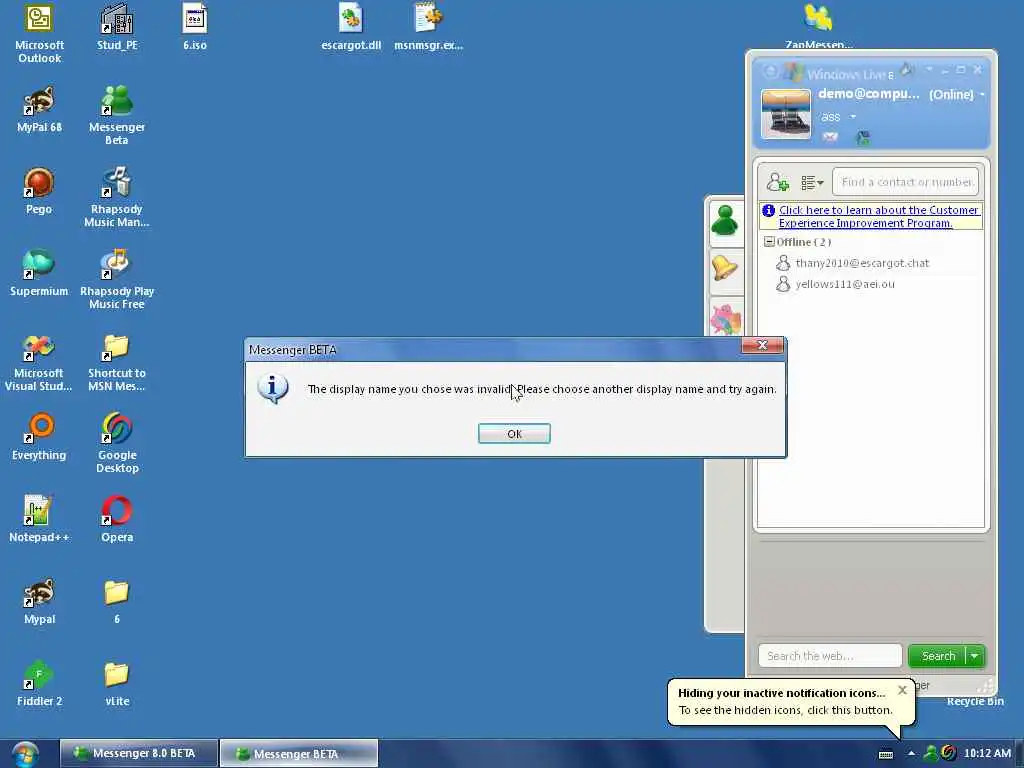Select contact yellows111@aei.ou
The height and width of the screenshot is (768, 1024).
click(x=844, y=284)
